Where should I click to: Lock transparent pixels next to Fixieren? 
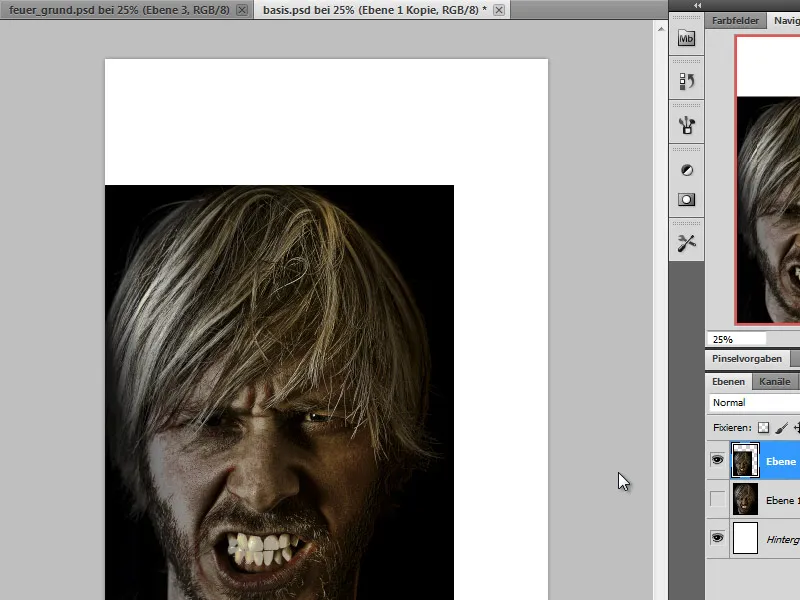[763, 428]
